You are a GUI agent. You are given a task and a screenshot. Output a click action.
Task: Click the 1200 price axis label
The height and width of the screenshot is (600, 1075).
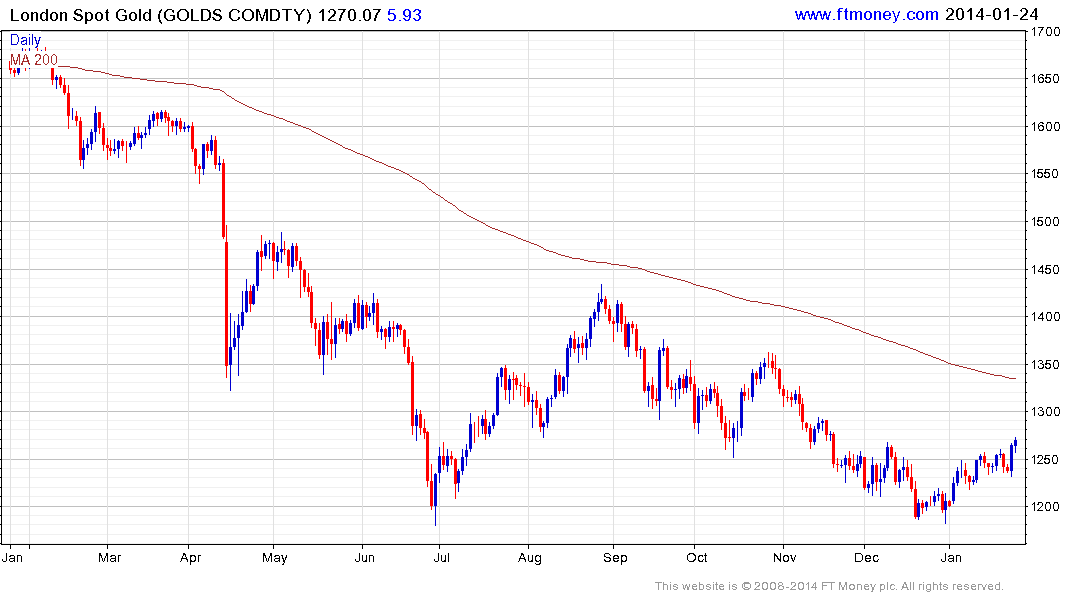[1046, 507]
